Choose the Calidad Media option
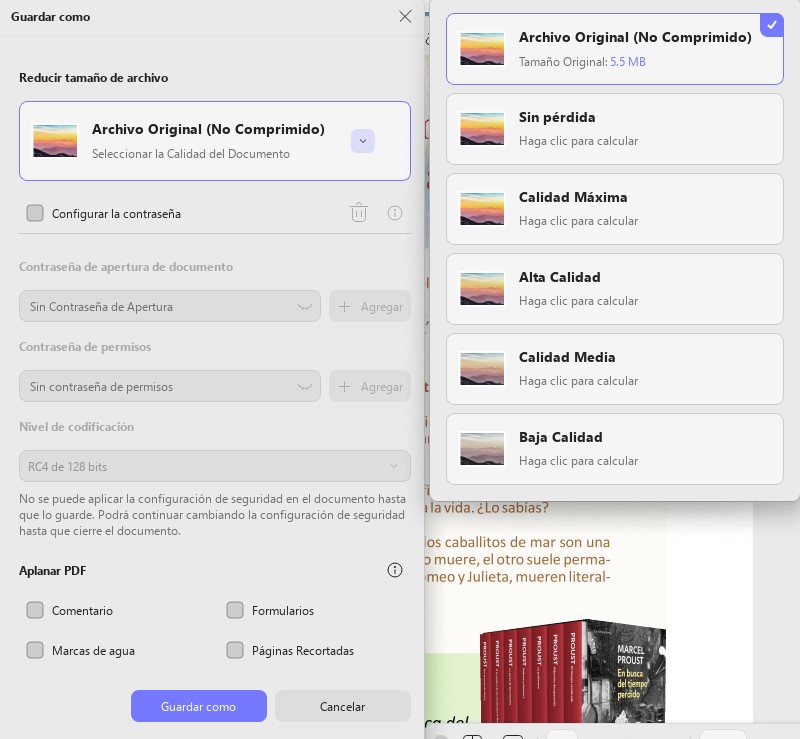 pos(614,369)
